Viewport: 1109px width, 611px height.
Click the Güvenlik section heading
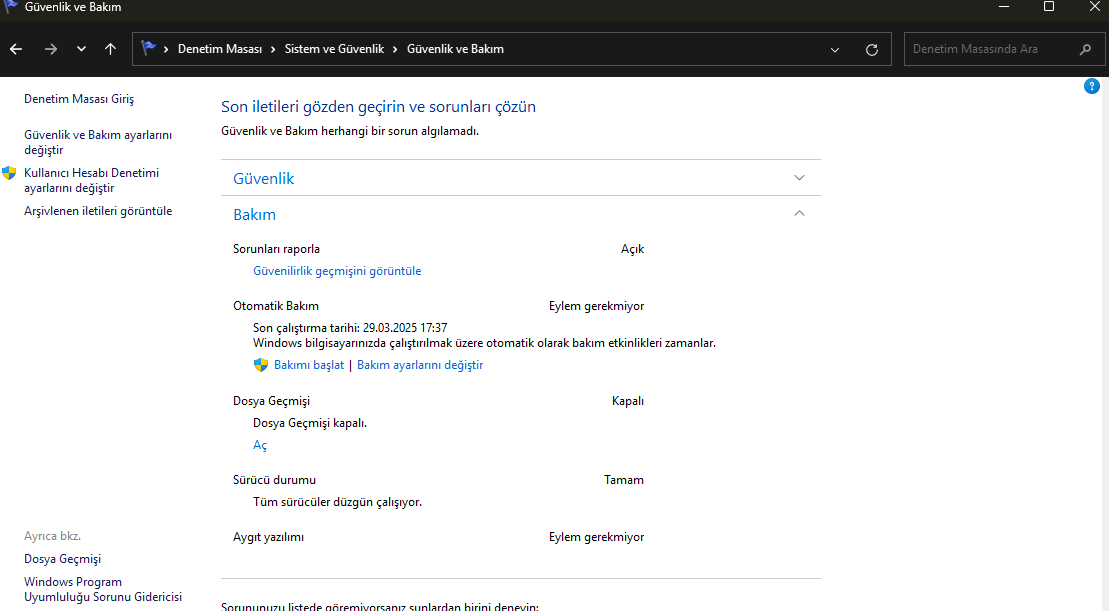[264, 178]
